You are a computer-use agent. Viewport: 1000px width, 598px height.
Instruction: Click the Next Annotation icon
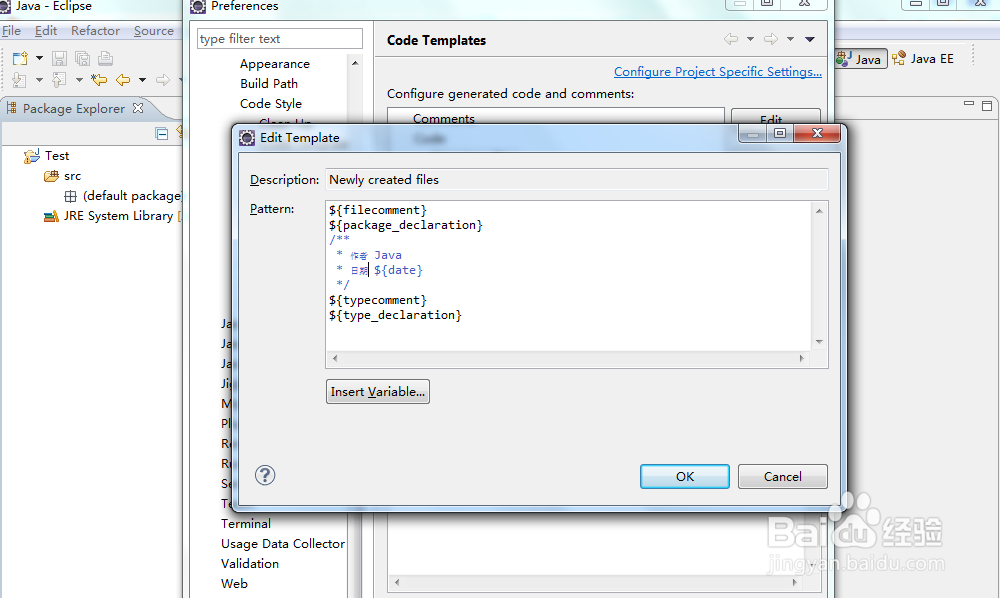[20, 80]
